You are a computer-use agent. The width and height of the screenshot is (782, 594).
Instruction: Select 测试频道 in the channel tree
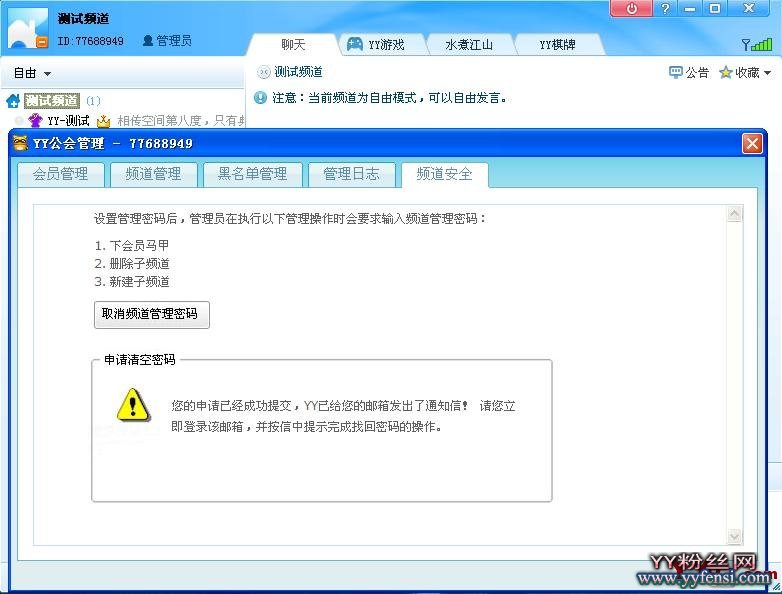[52, 101]
